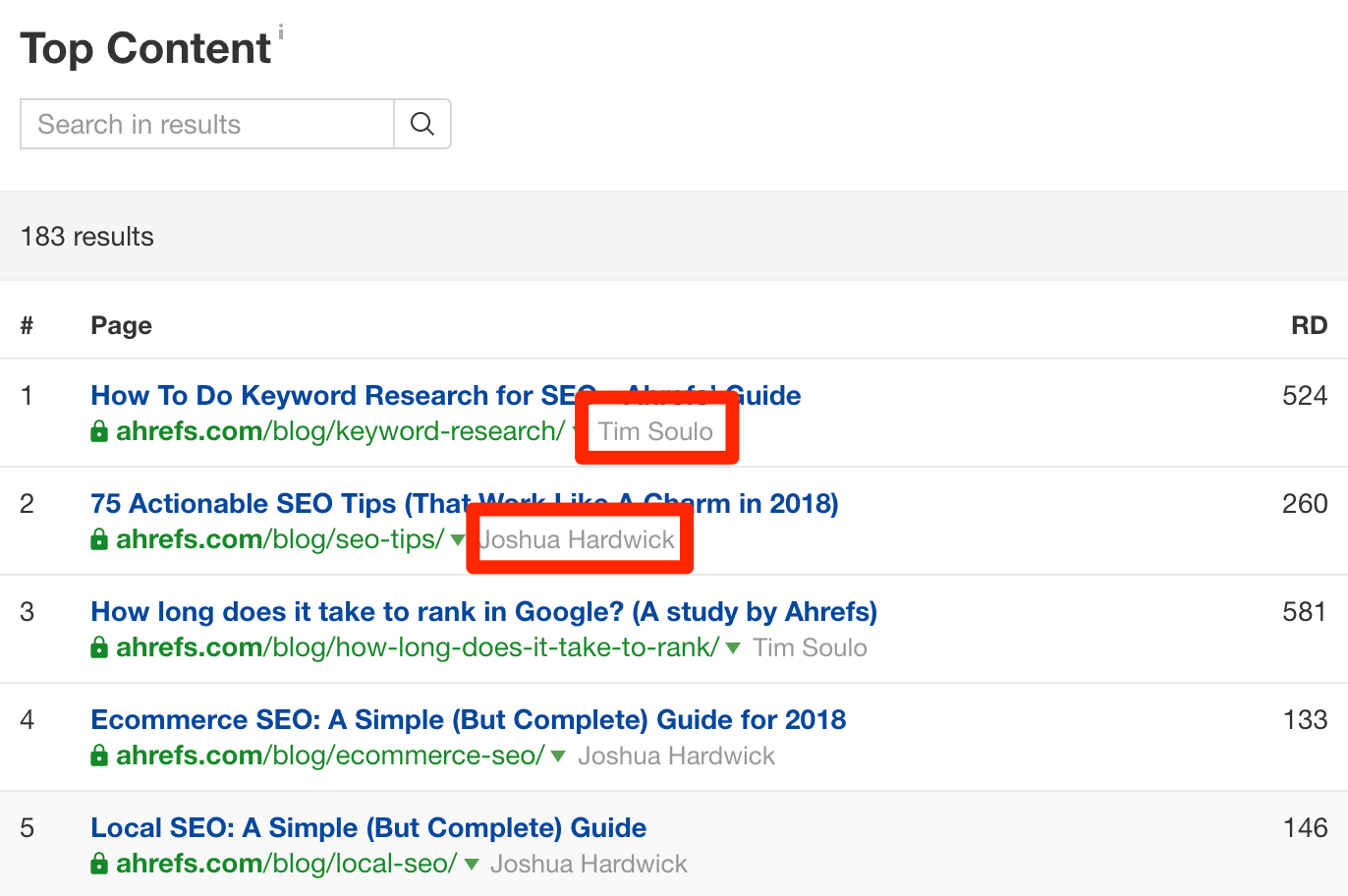This screenshot has width=1348, height=896.
Task: Click lock icon beside local-seo URL
Action: [x=99, y=864]
